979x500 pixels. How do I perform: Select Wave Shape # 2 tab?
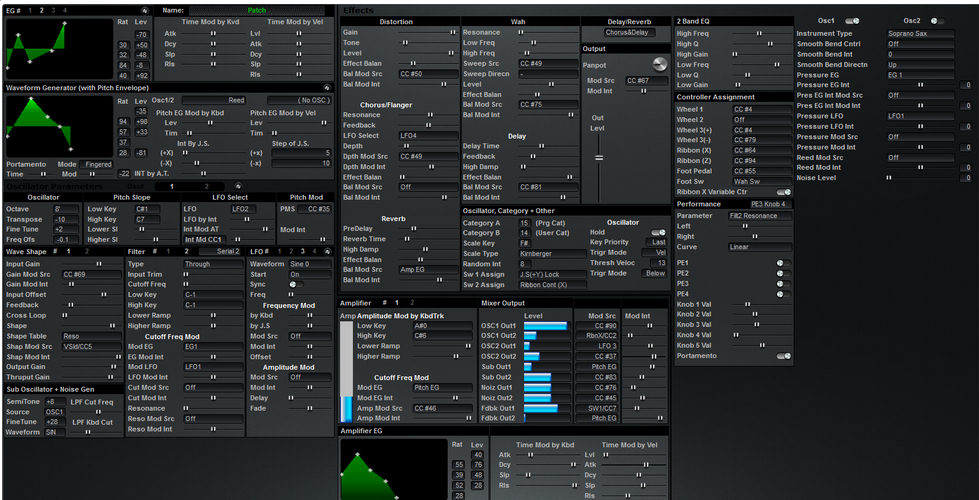86,251
